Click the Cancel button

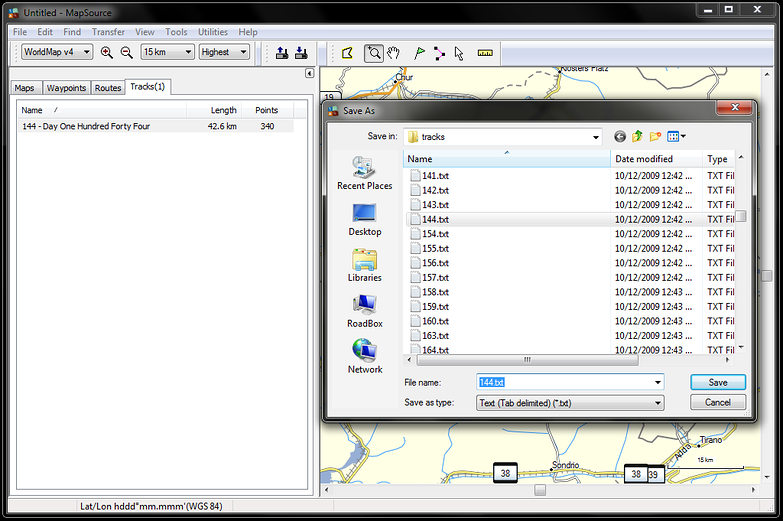coord(718,402)
